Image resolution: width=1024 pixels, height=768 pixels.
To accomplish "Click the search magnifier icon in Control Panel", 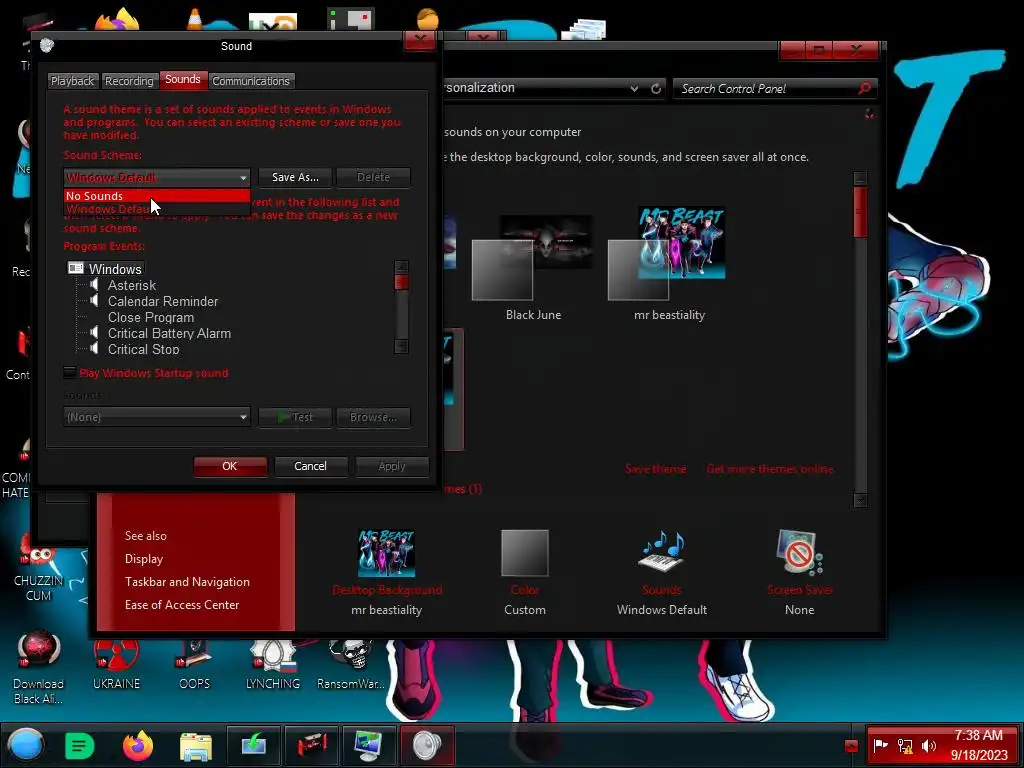I will 865,88.
